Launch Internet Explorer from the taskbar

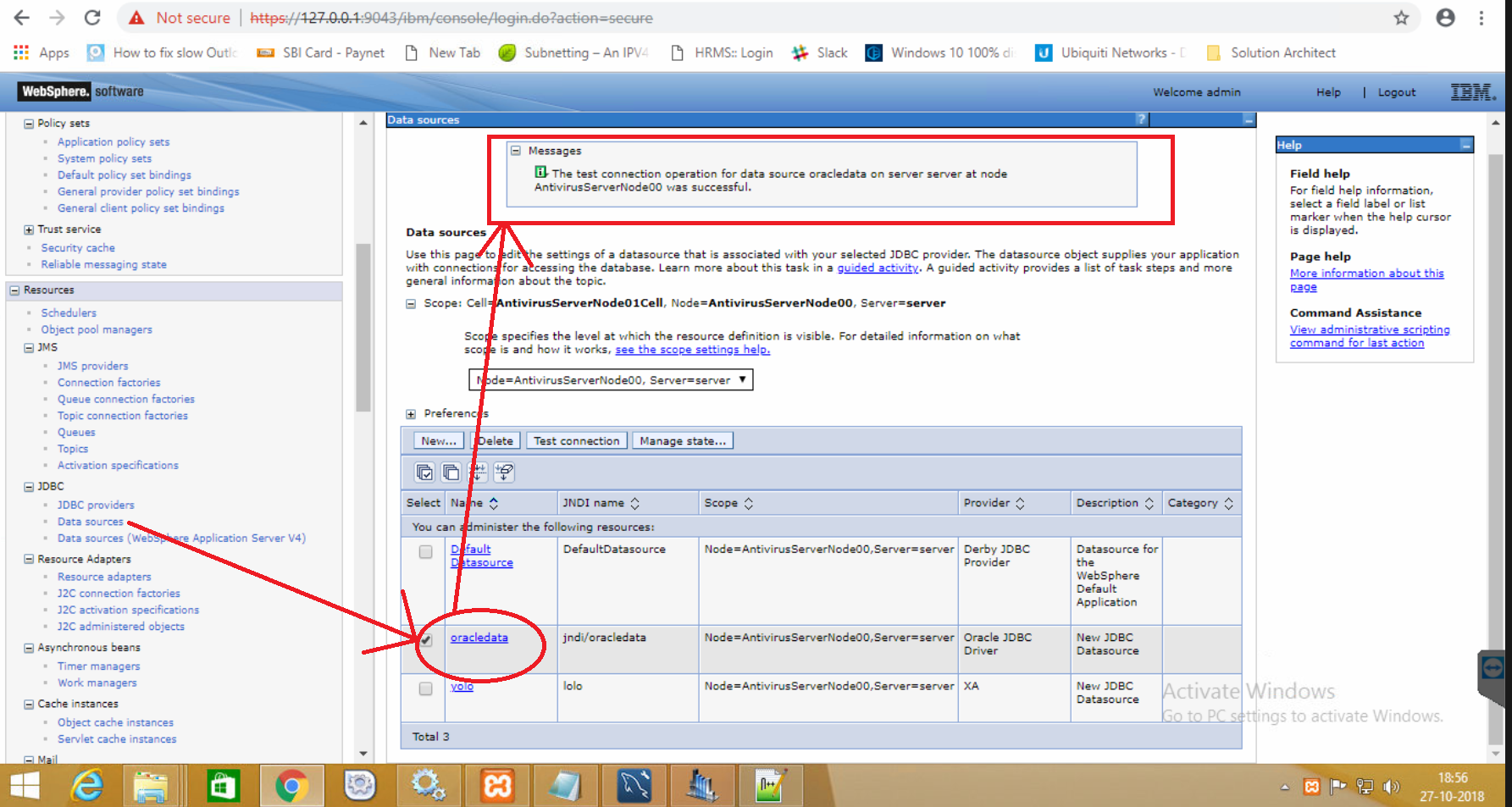click(x=87, y=787)
